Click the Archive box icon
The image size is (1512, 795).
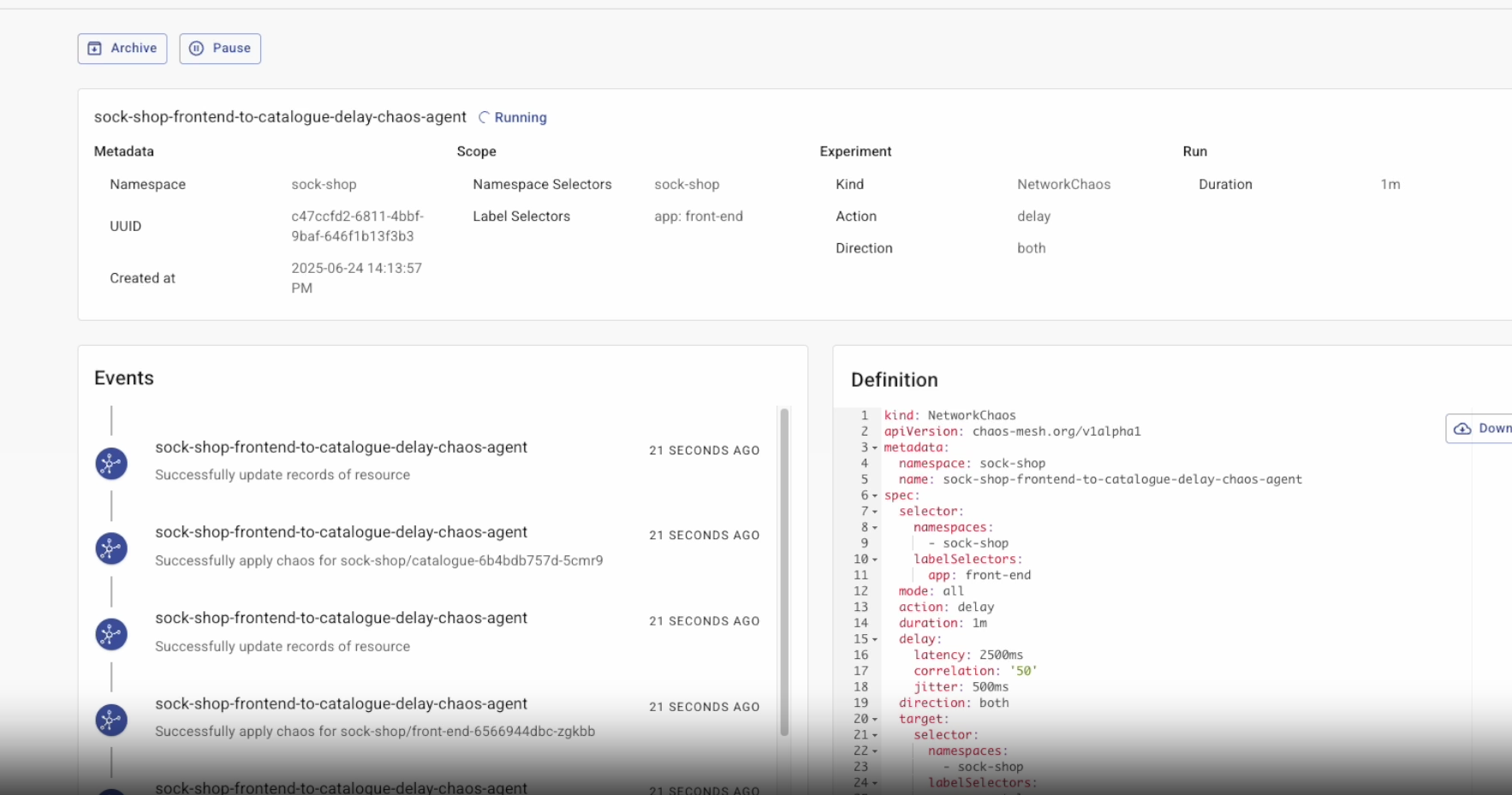tap(95, 49)
